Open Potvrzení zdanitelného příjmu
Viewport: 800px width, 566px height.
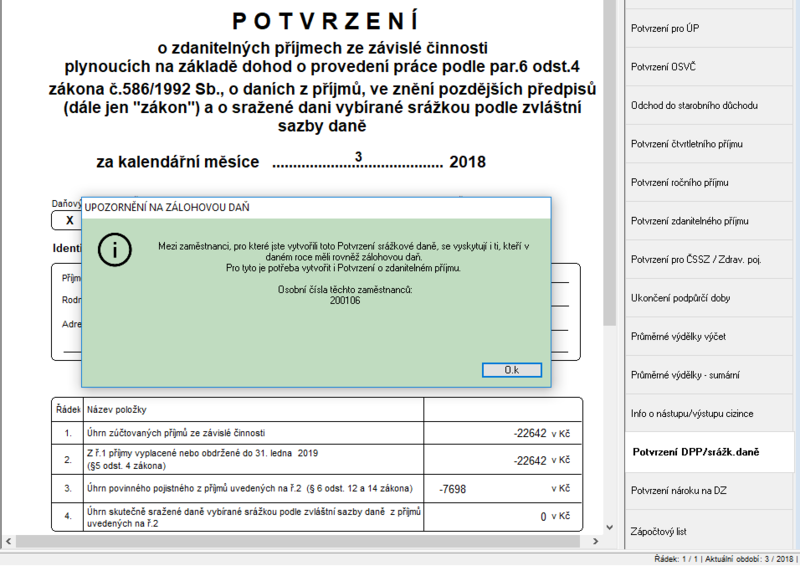click(x=709, y=221)
